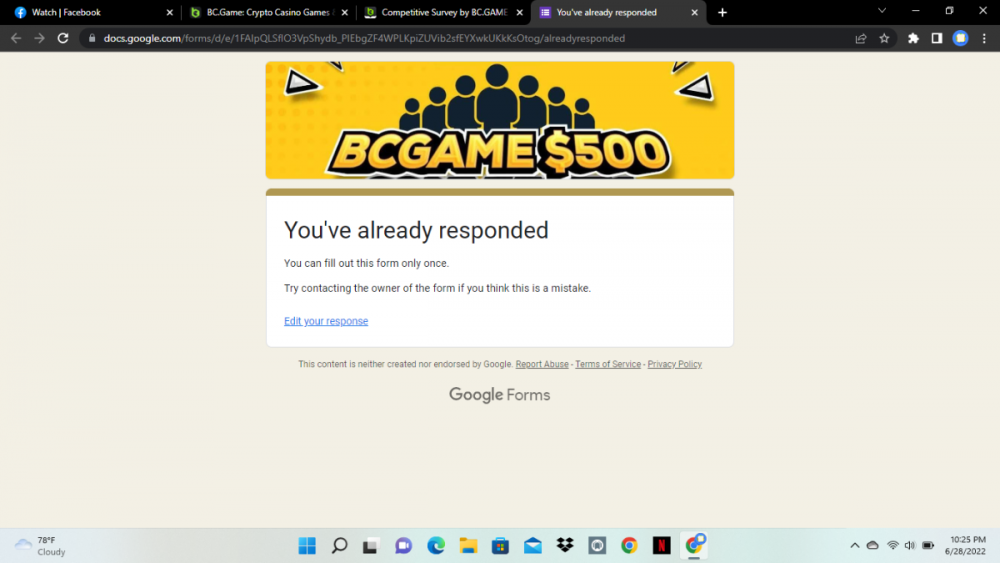View site security lock info

click(92, 38)
